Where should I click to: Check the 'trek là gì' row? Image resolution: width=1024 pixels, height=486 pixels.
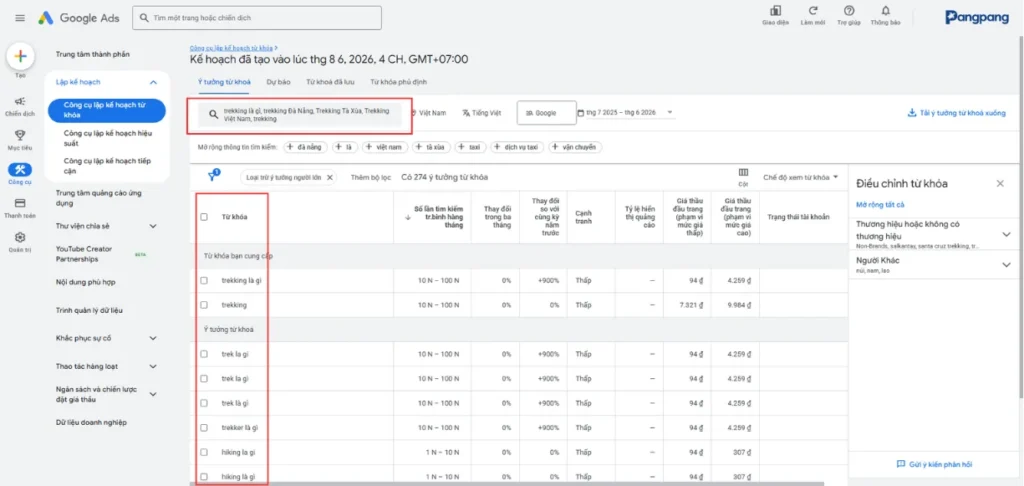[204, 403]
